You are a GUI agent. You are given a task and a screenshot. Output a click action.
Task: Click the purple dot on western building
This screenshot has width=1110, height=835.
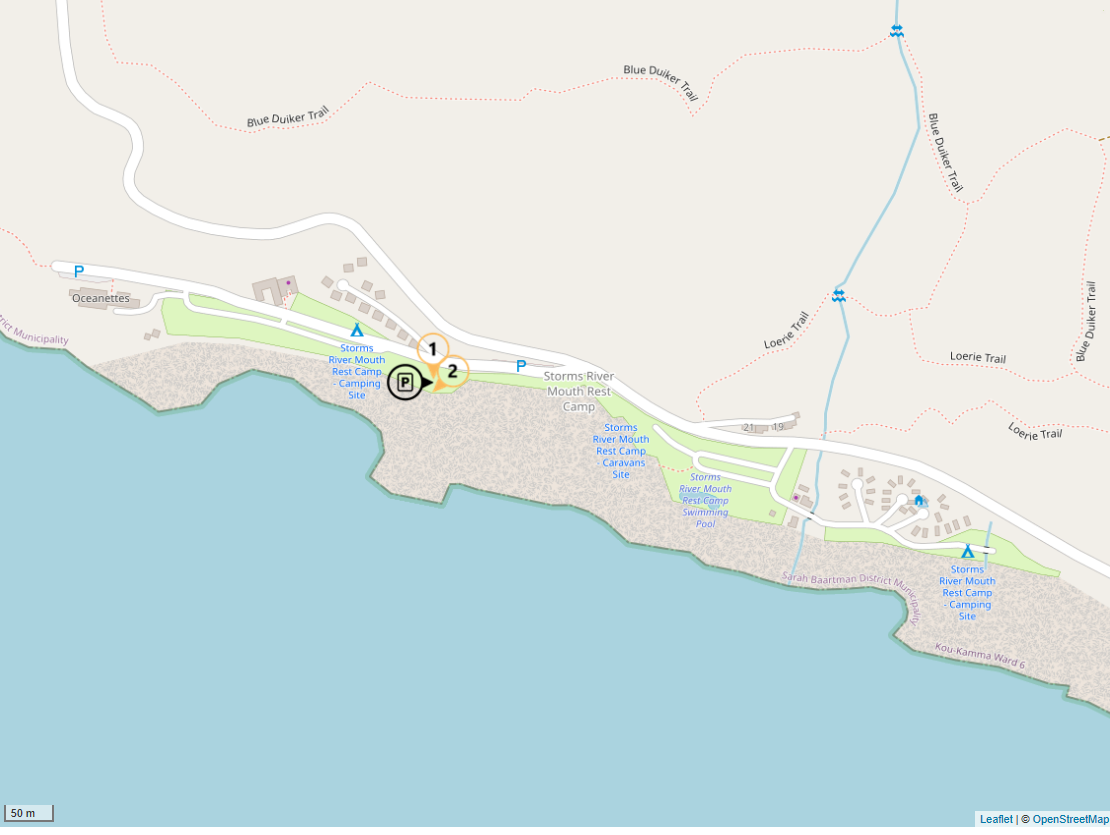tap(288, 282)
